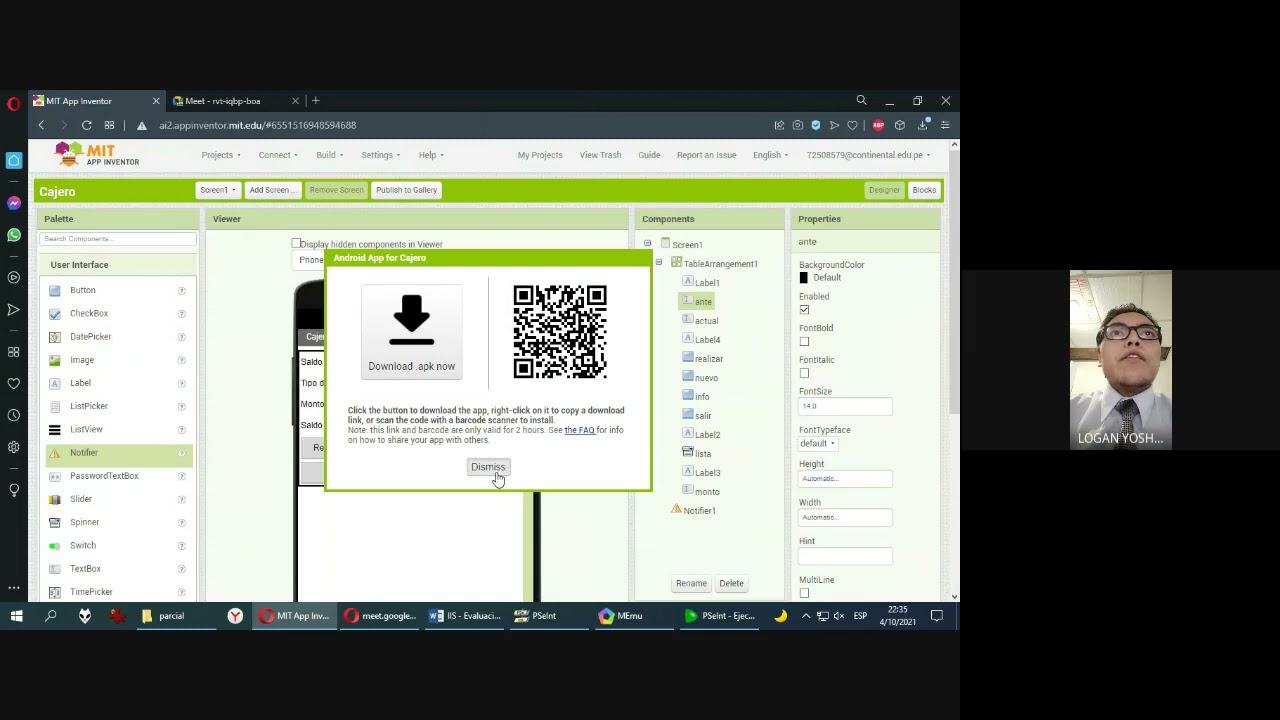The width and height of the screenshot is (1280, 720).
Task: Open browser tab search magnifier
Action: point(861,100)
